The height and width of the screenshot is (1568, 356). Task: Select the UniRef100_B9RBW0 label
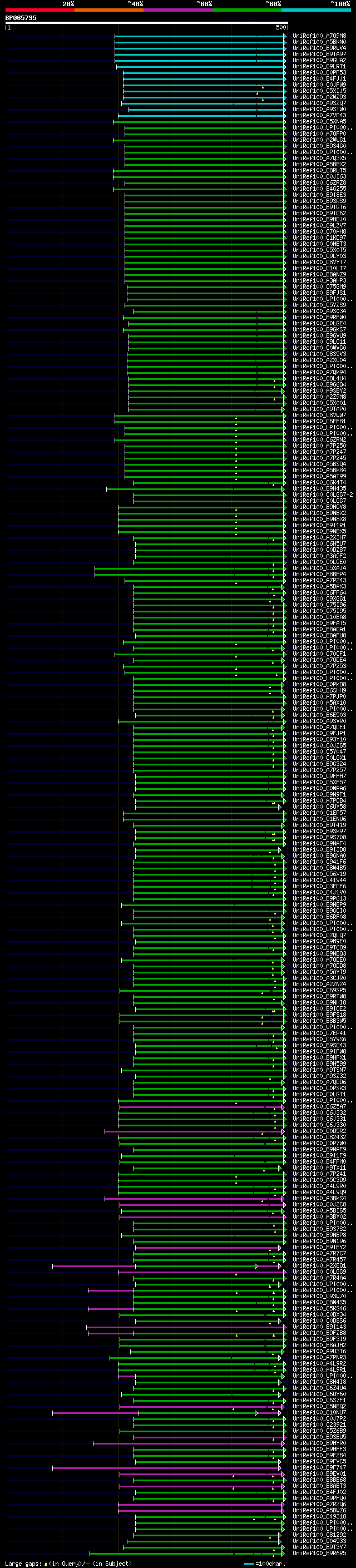click(x=319, y=317)
